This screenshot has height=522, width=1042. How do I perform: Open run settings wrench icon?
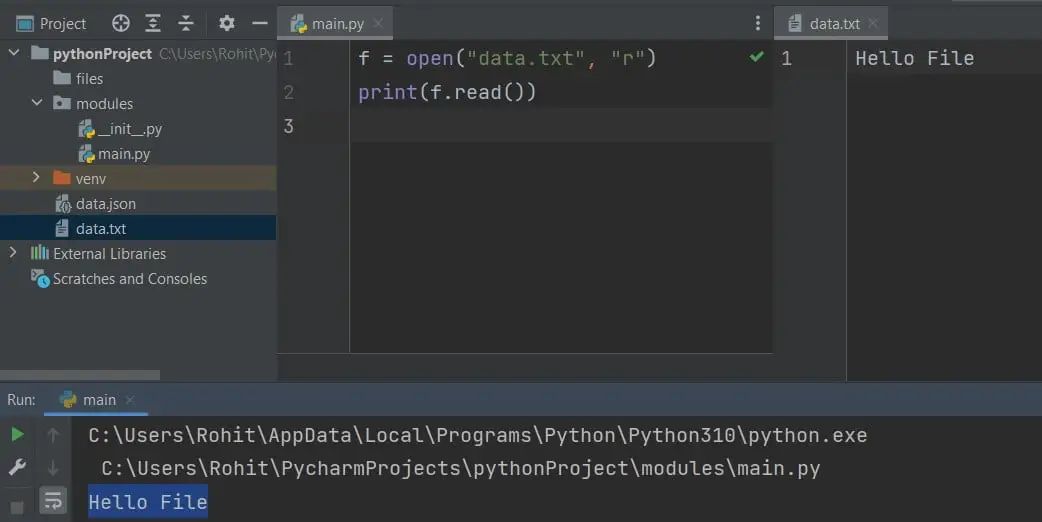point(17,468)
